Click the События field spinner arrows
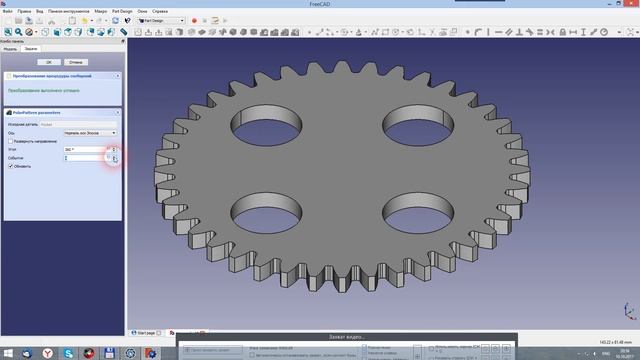 114,158
